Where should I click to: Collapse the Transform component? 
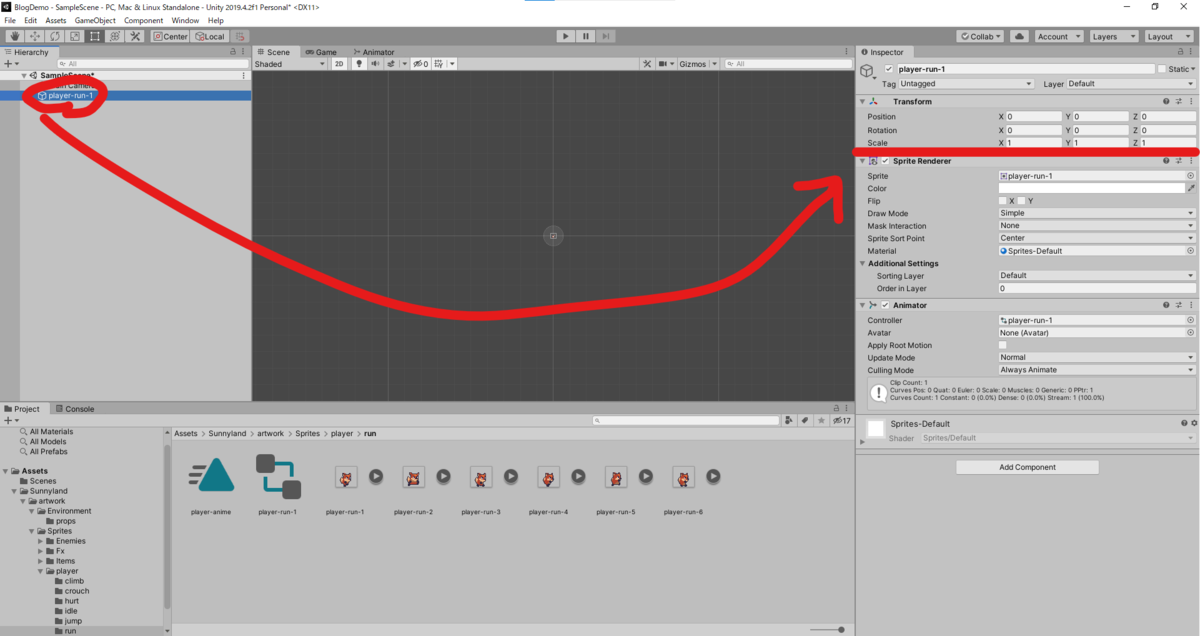pyautogui.click(x=862, y=101)
